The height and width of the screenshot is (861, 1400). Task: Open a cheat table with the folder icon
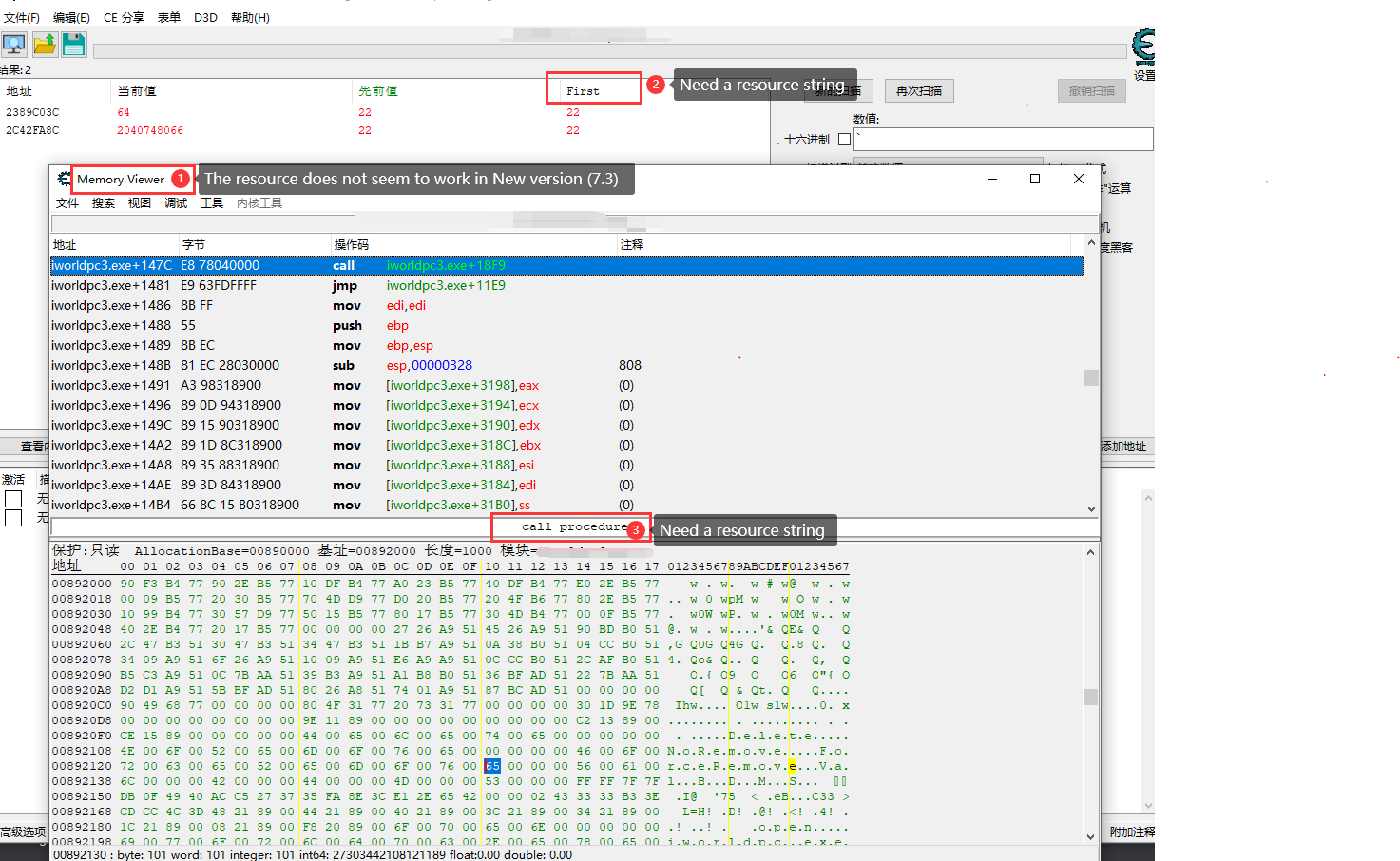(x=44, y=44)
